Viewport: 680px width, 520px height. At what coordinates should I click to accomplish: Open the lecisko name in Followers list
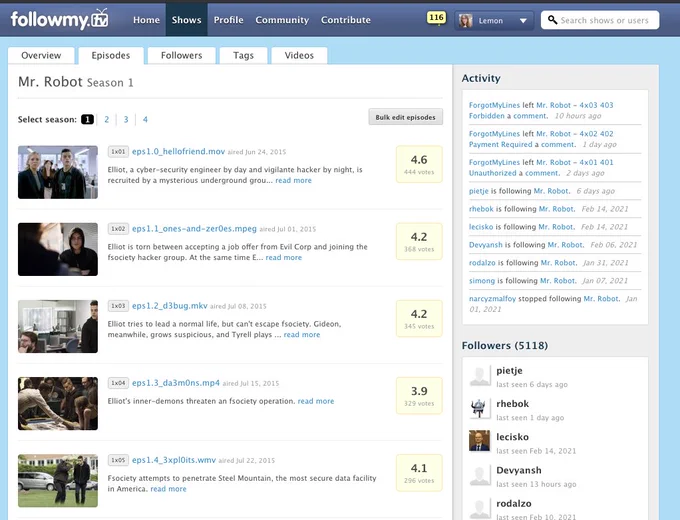(x=512, y=437)
